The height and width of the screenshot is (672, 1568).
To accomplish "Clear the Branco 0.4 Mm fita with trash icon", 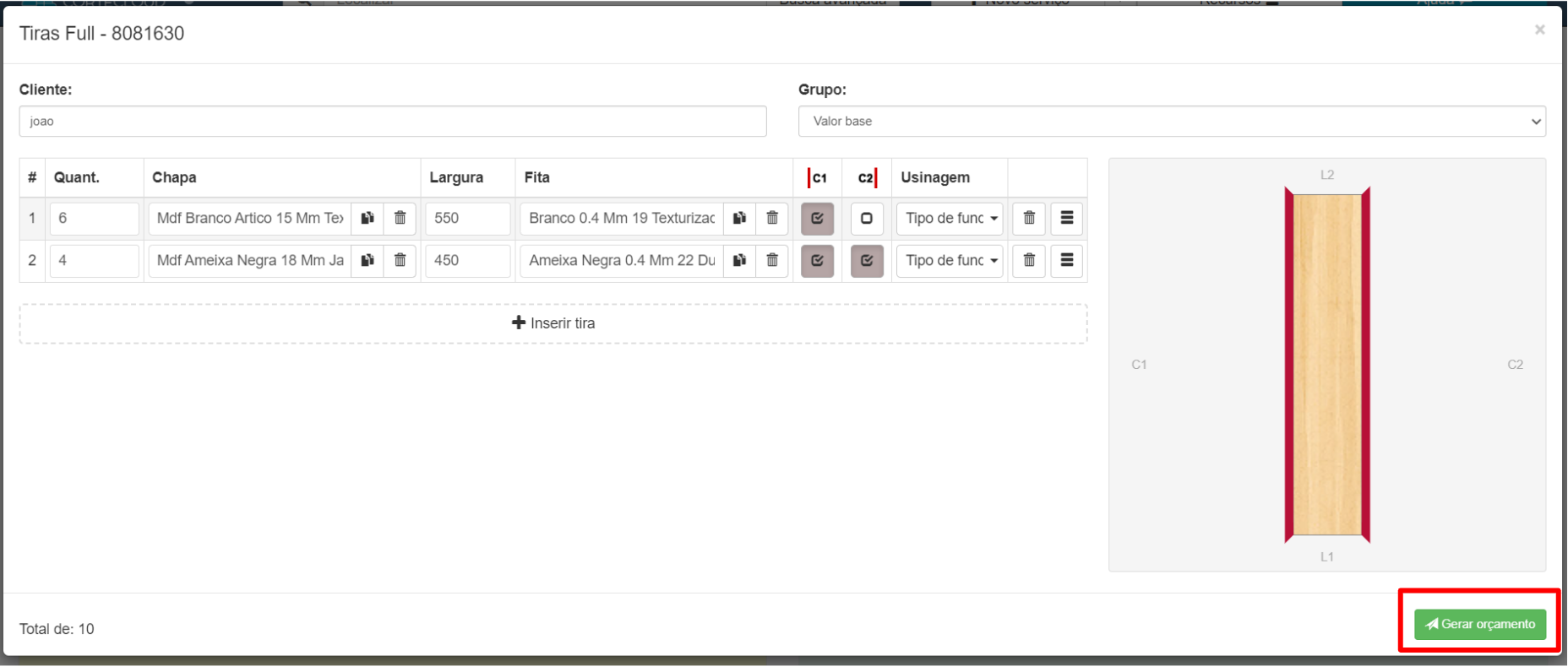I will [x=772, y=219].
